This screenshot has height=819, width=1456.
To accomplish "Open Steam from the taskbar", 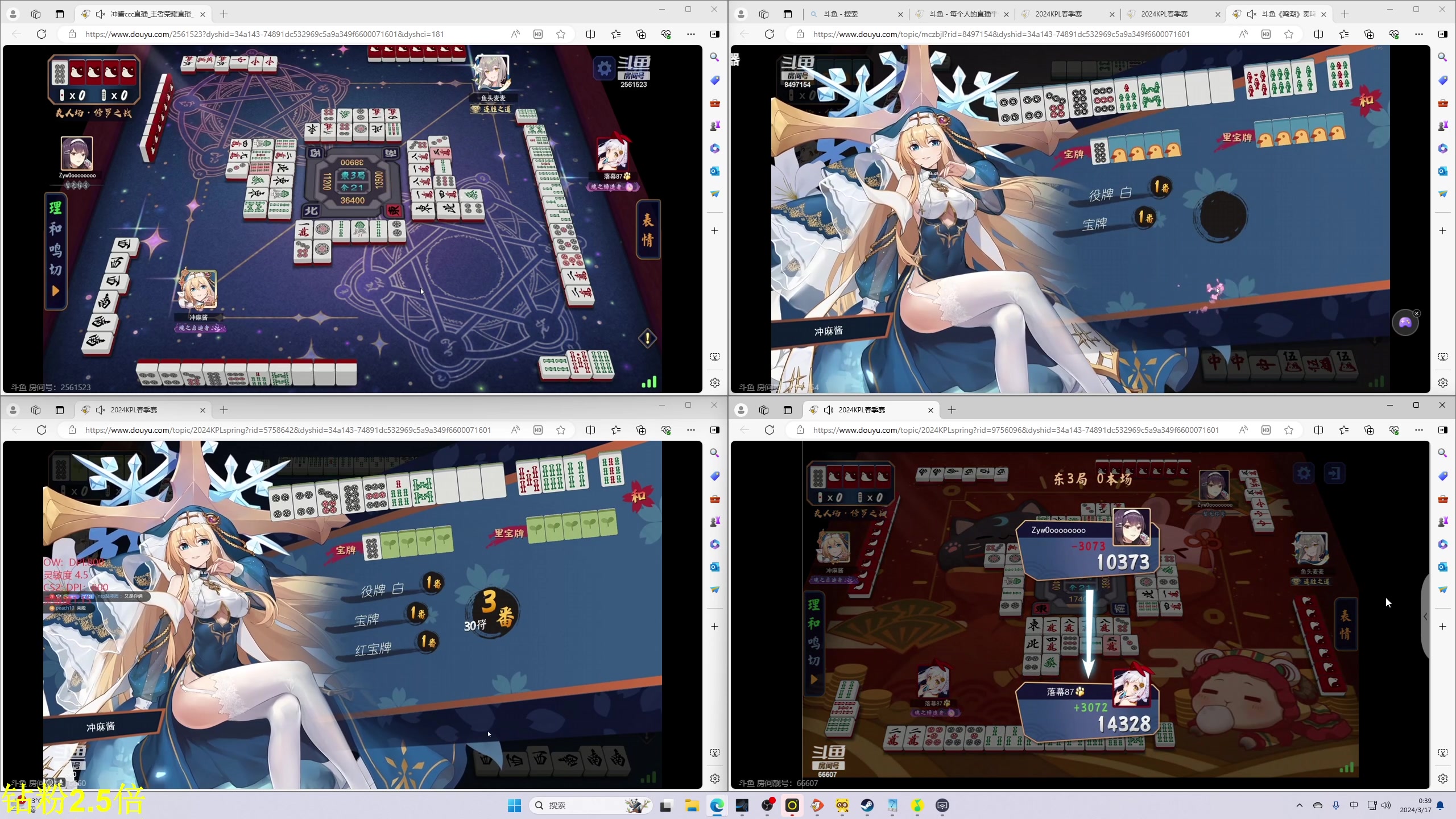I will [867, 805].
